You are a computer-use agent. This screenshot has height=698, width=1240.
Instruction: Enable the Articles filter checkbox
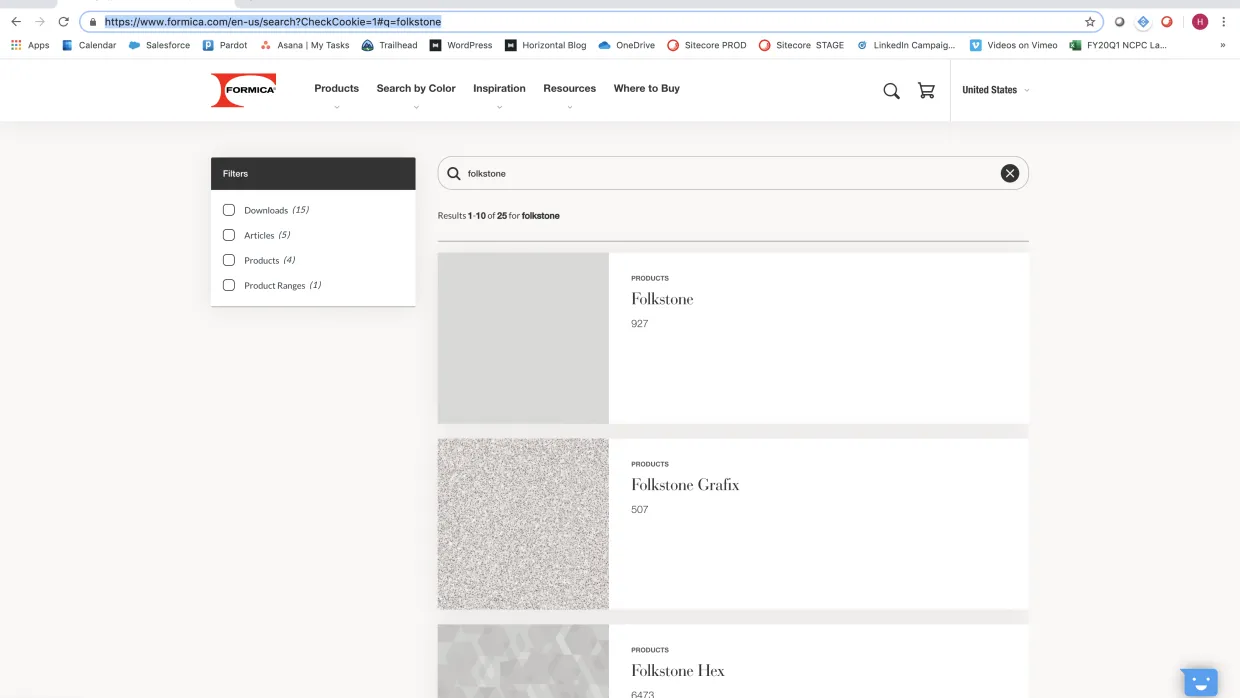(x=229, y=235)
